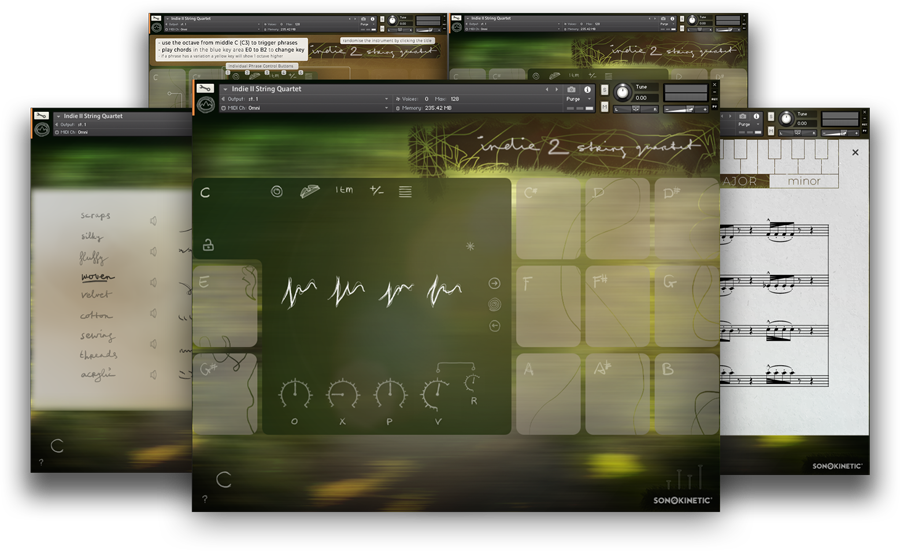This screenshot has width=900, height=551.
Task: Open the Purge dropdown in front window
Action: pyautogui.click(x=579, y=99)
